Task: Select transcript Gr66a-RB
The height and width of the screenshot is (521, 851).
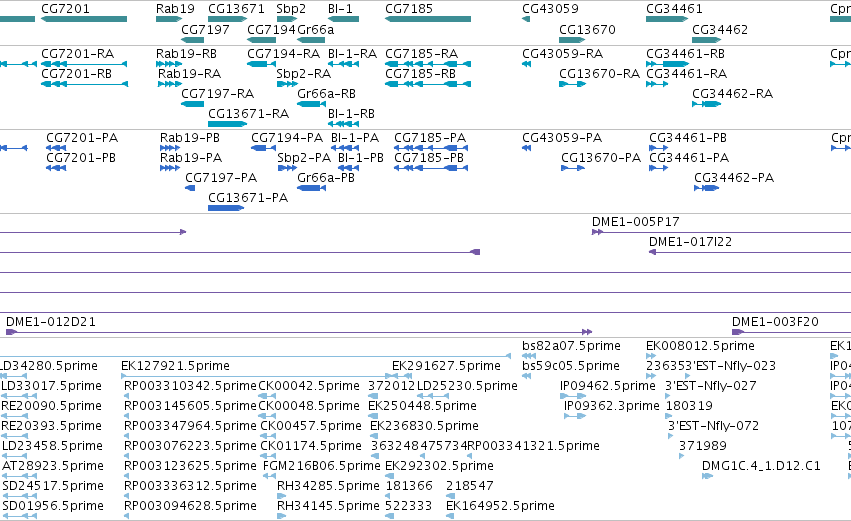Action: [x=312, y=104]
